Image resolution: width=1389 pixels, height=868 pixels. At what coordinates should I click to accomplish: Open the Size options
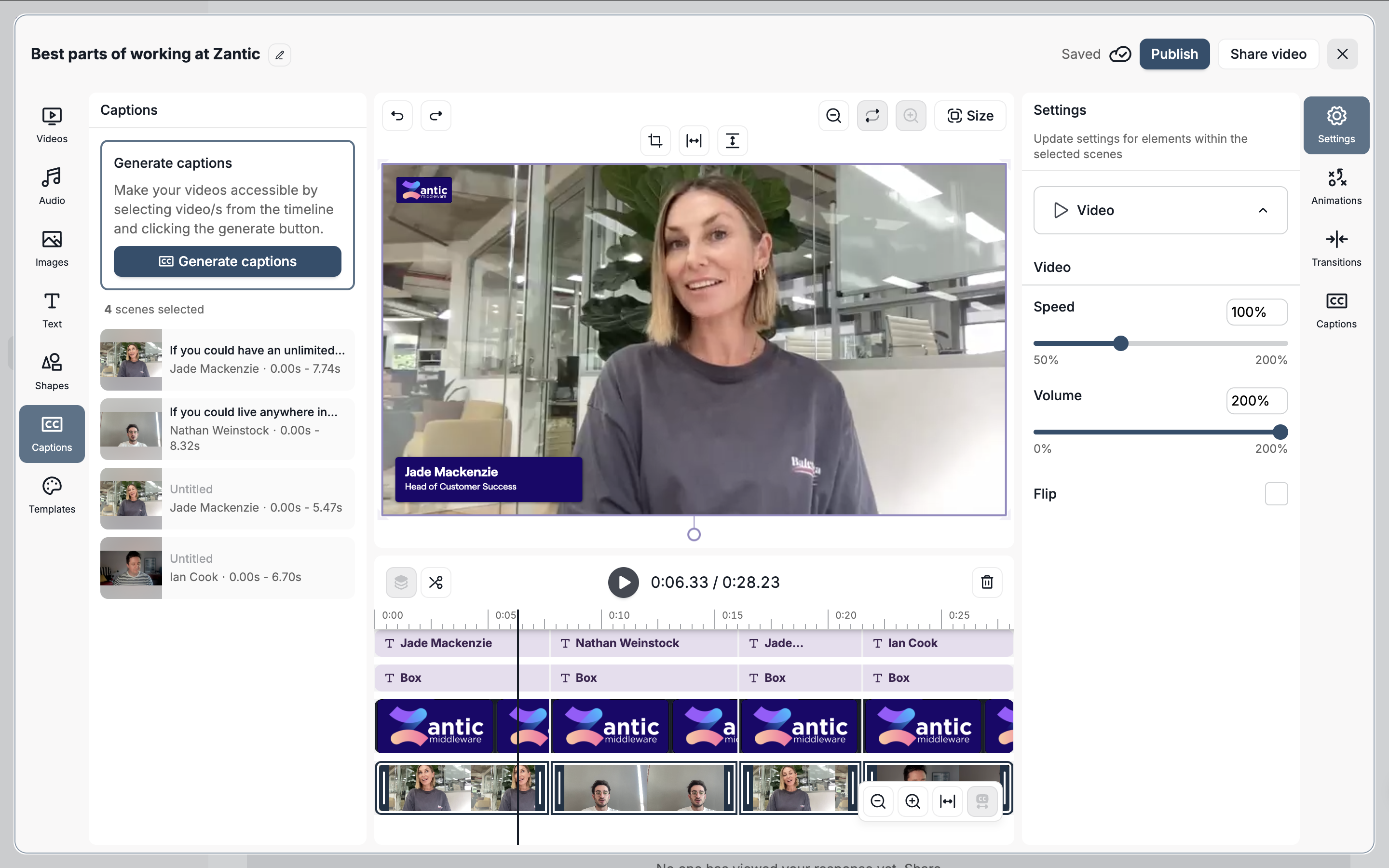tap(970, 115)
